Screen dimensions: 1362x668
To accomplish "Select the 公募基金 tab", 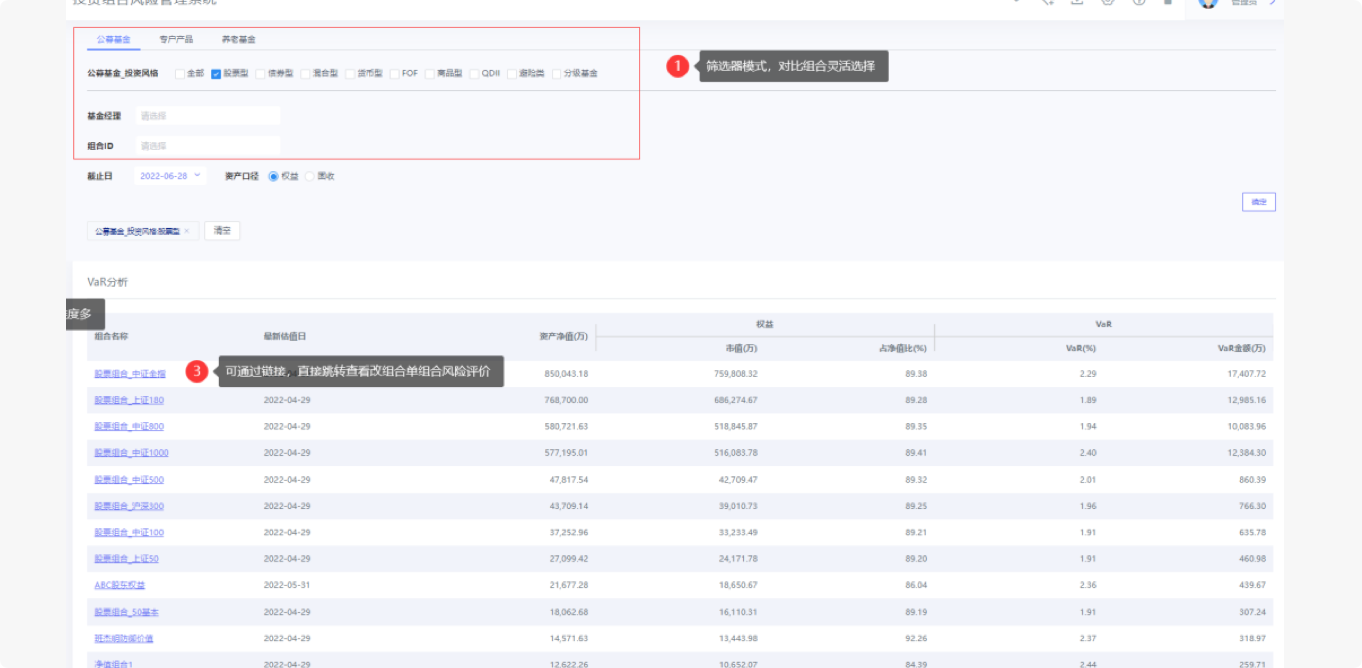I will click(113, 40).
